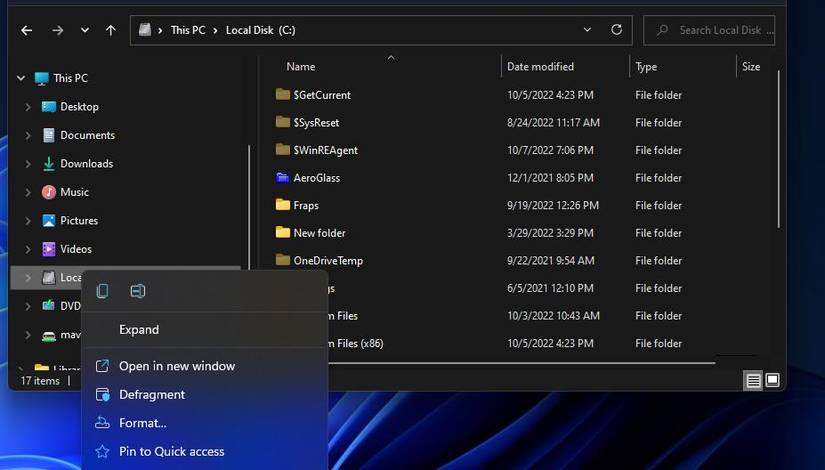This screenshot has width=825, height=470.
Task: Expand the Desktop tree node
Action: coord(28,107)
